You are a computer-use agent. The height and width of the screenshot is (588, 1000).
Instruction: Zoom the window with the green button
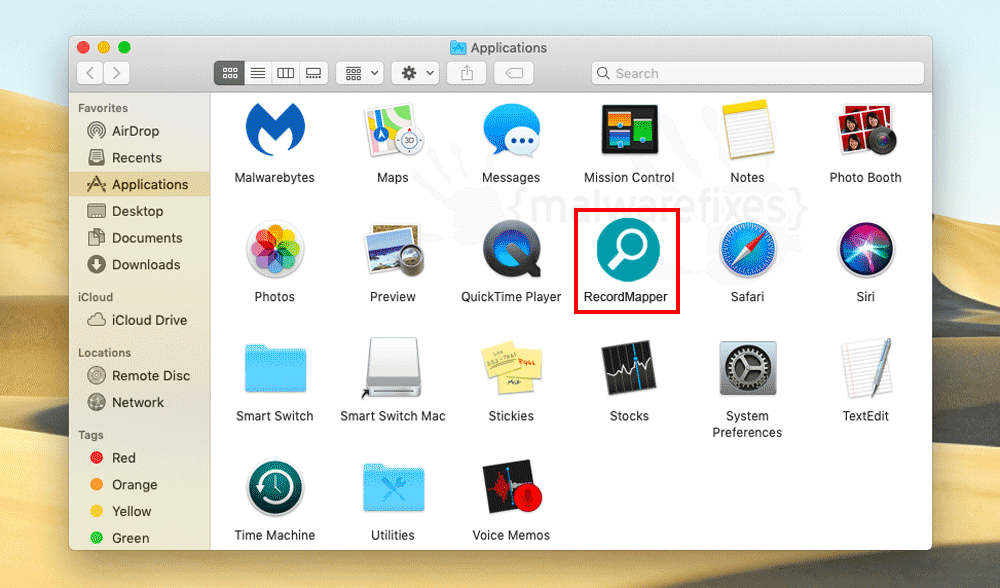click(x=124, y=47)
